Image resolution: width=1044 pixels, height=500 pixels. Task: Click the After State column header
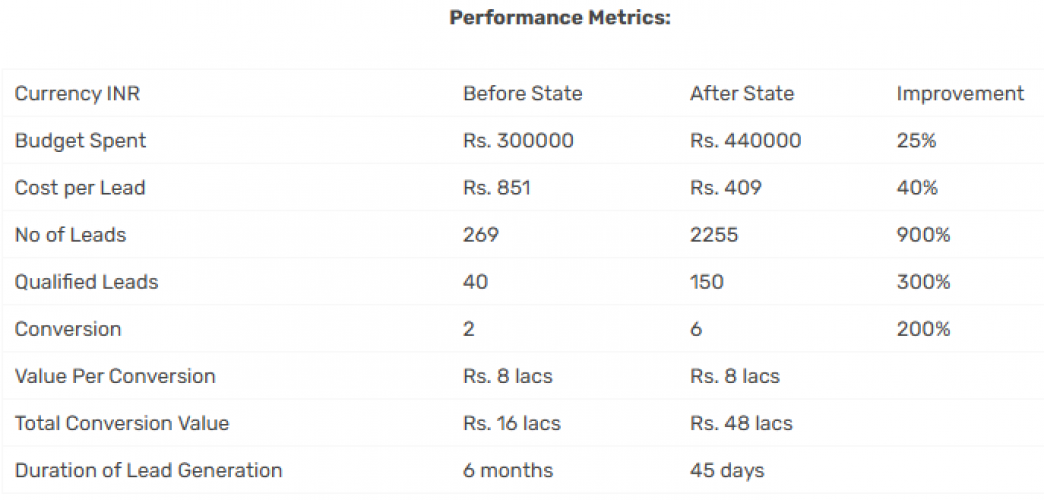[742, 94]
